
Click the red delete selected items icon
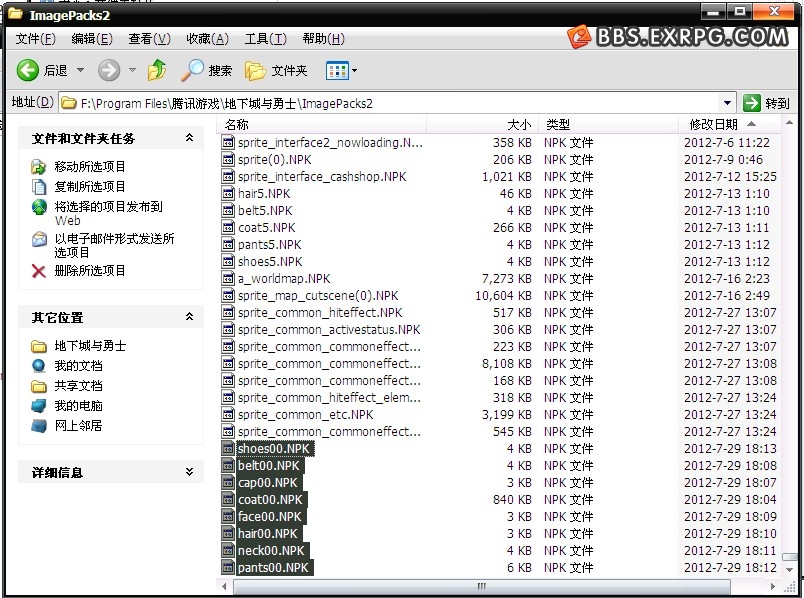tap(39, 271)
